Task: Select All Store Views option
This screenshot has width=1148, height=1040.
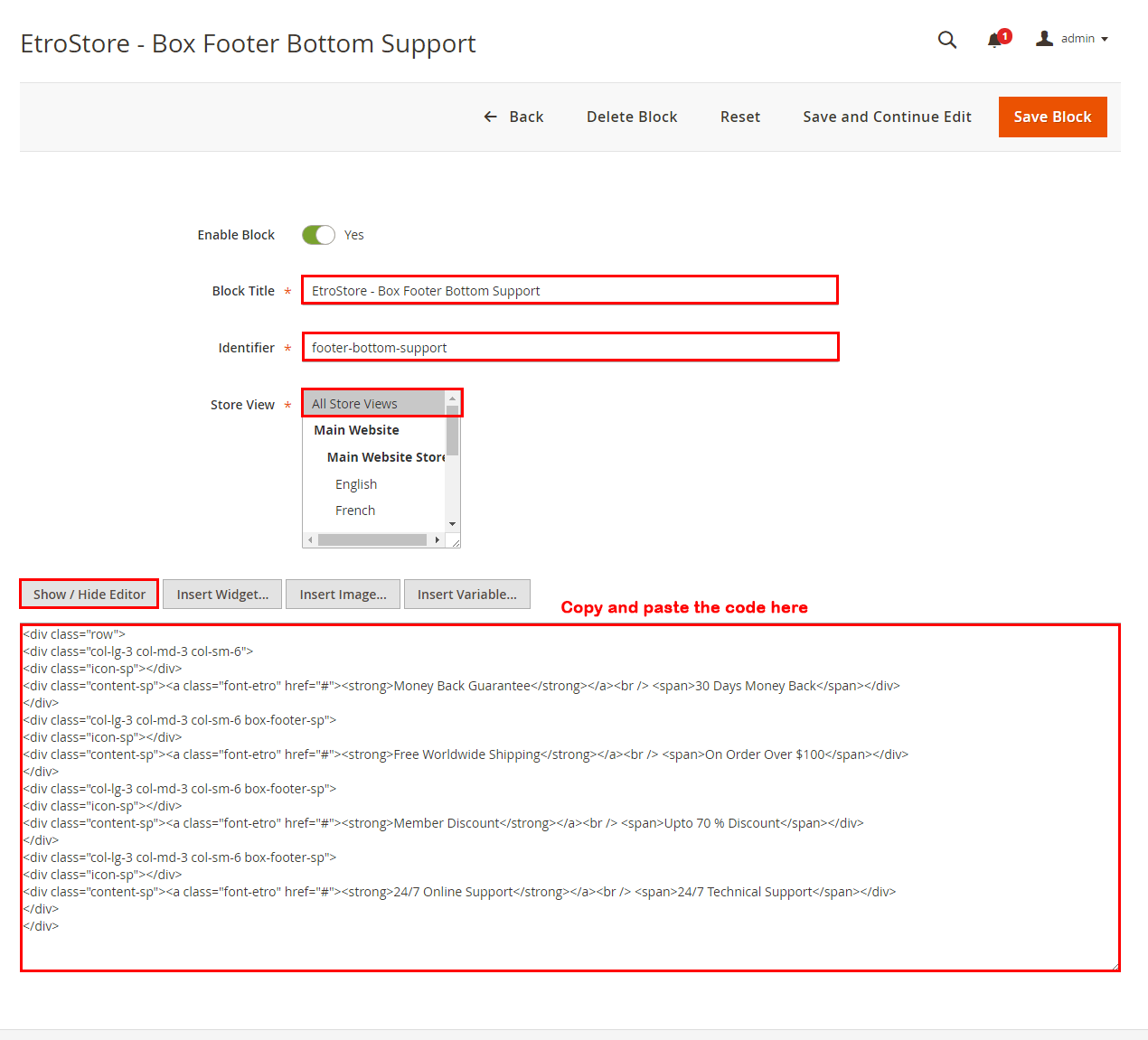Action: coord(375,404)
